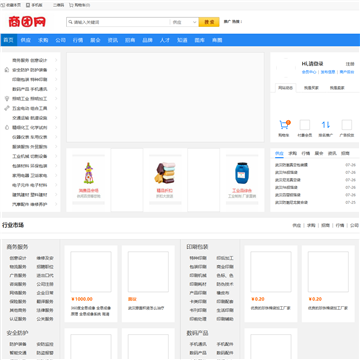Screen dimensions: 360x360
Task: Click the lightbulb icon beside lighting category
Action: pos(6,99)
